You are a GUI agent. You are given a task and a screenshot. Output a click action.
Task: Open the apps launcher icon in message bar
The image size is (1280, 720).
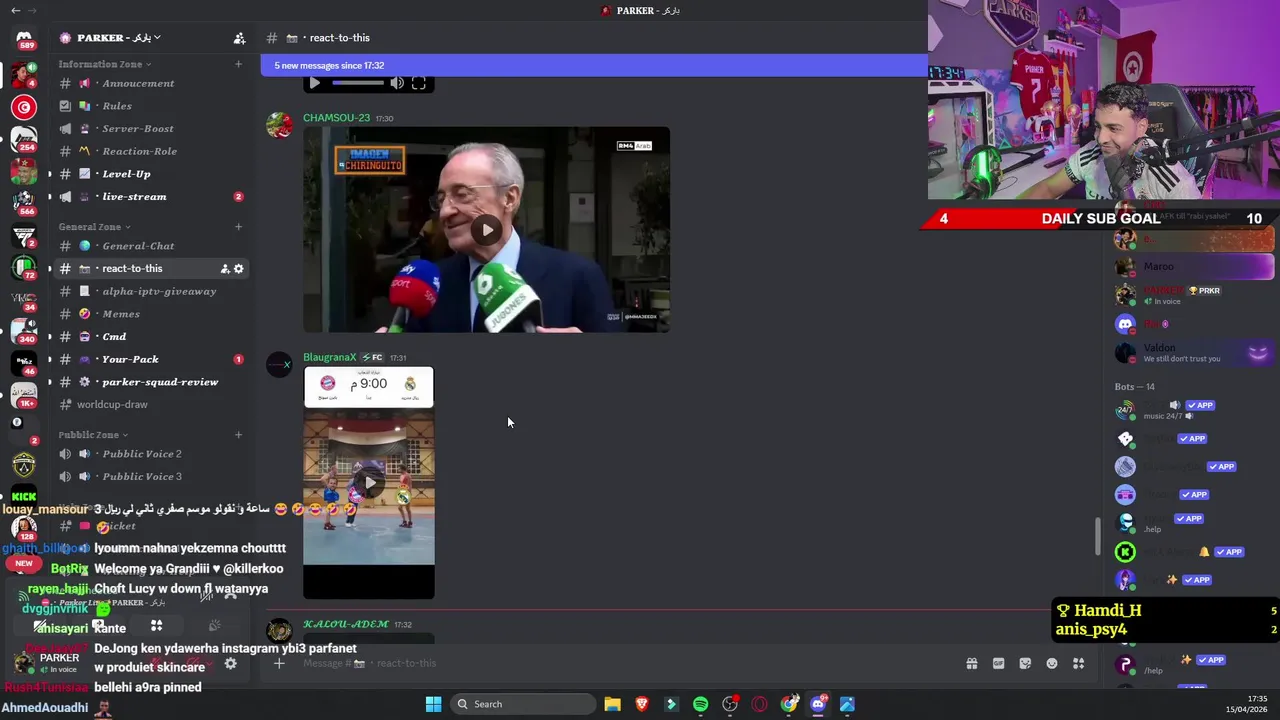coord(1078,663)
